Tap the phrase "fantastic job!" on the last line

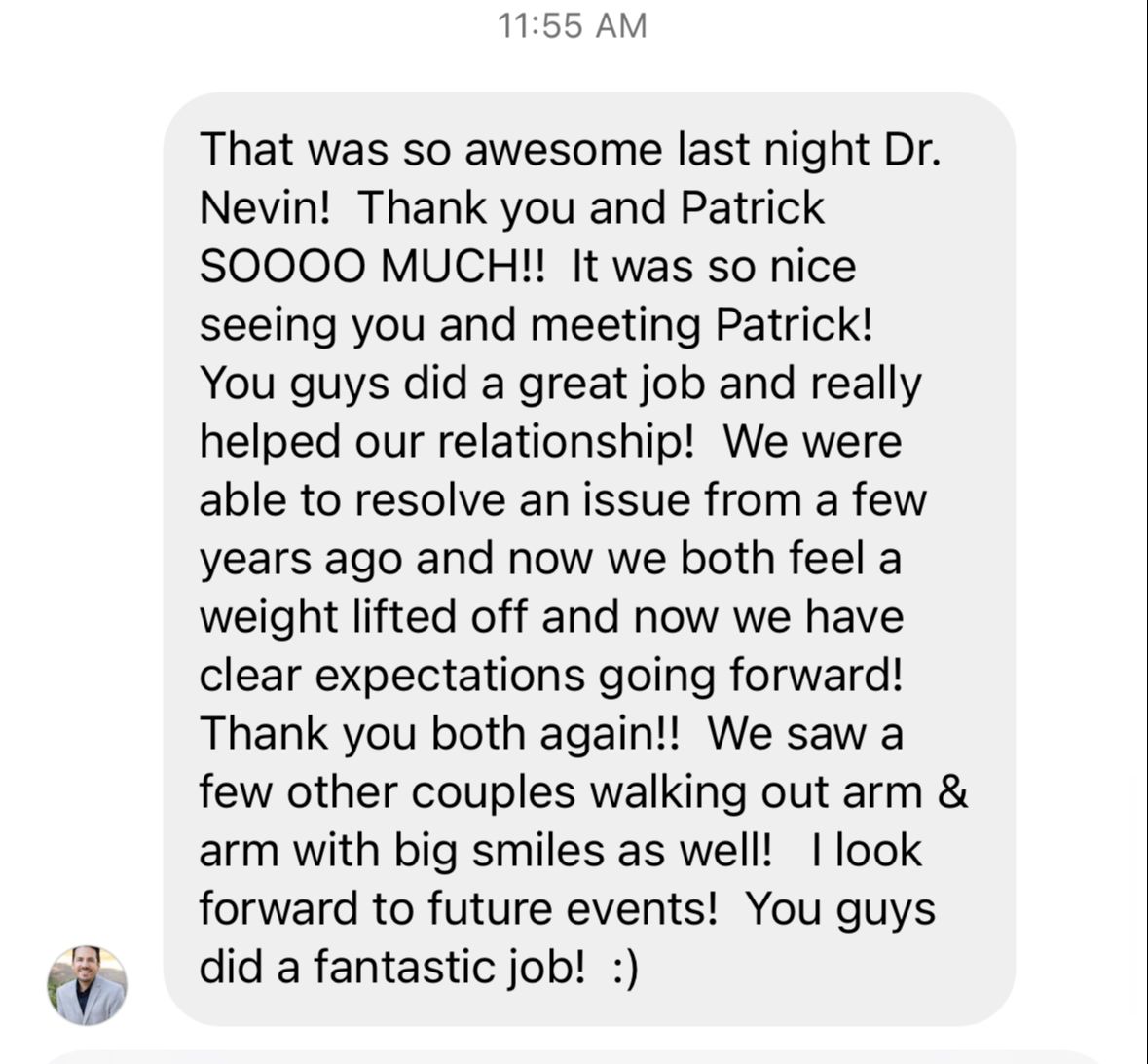tap(450, 968)
